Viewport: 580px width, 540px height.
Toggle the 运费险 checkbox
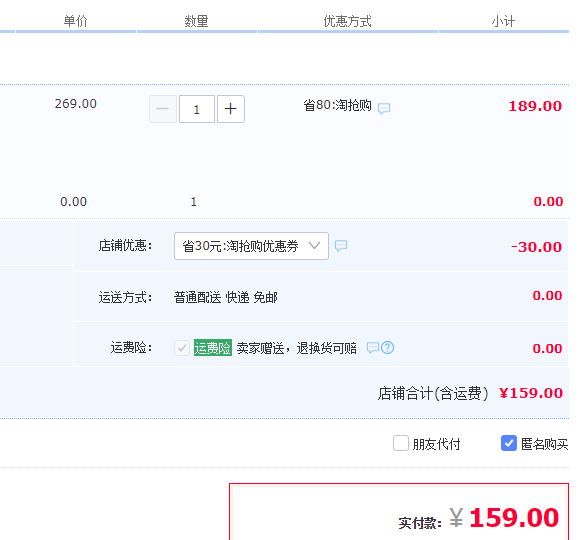click(182, 348)
